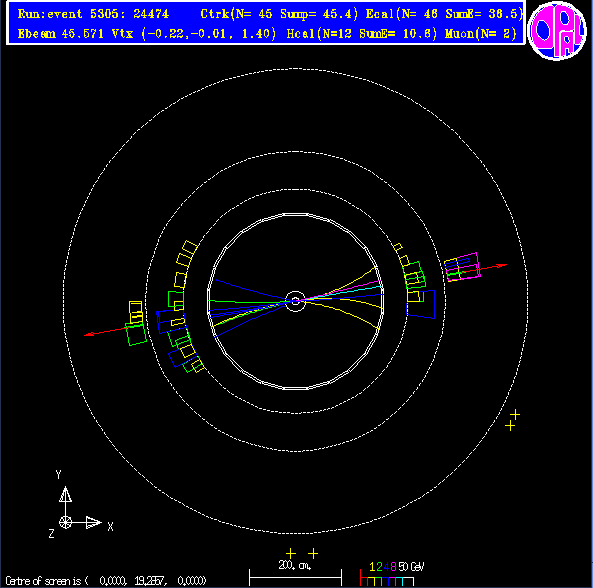The height and width of the screenshot is (588, 593).
Task: Click the Muon(N= 2) header text
Action: point(481,34)
